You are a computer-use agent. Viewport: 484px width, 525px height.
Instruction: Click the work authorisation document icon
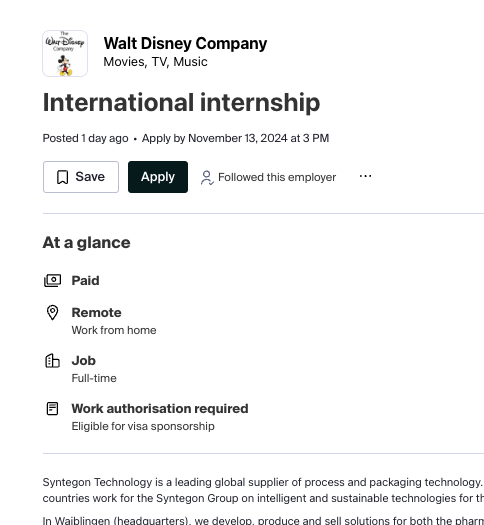(52, 408)
